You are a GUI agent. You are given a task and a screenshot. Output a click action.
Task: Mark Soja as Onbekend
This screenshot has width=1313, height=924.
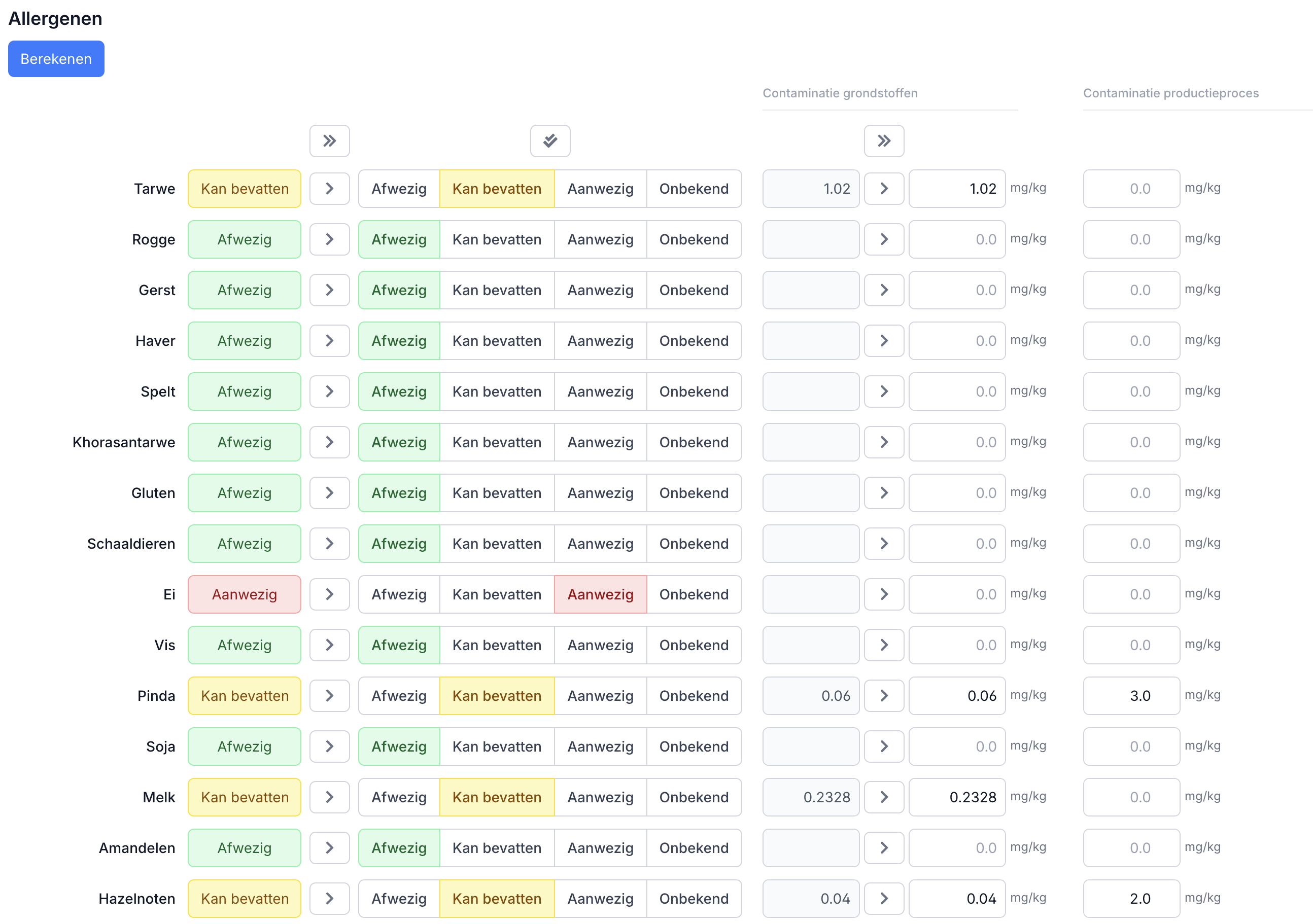pyautogui.click(x=694, y=746)
